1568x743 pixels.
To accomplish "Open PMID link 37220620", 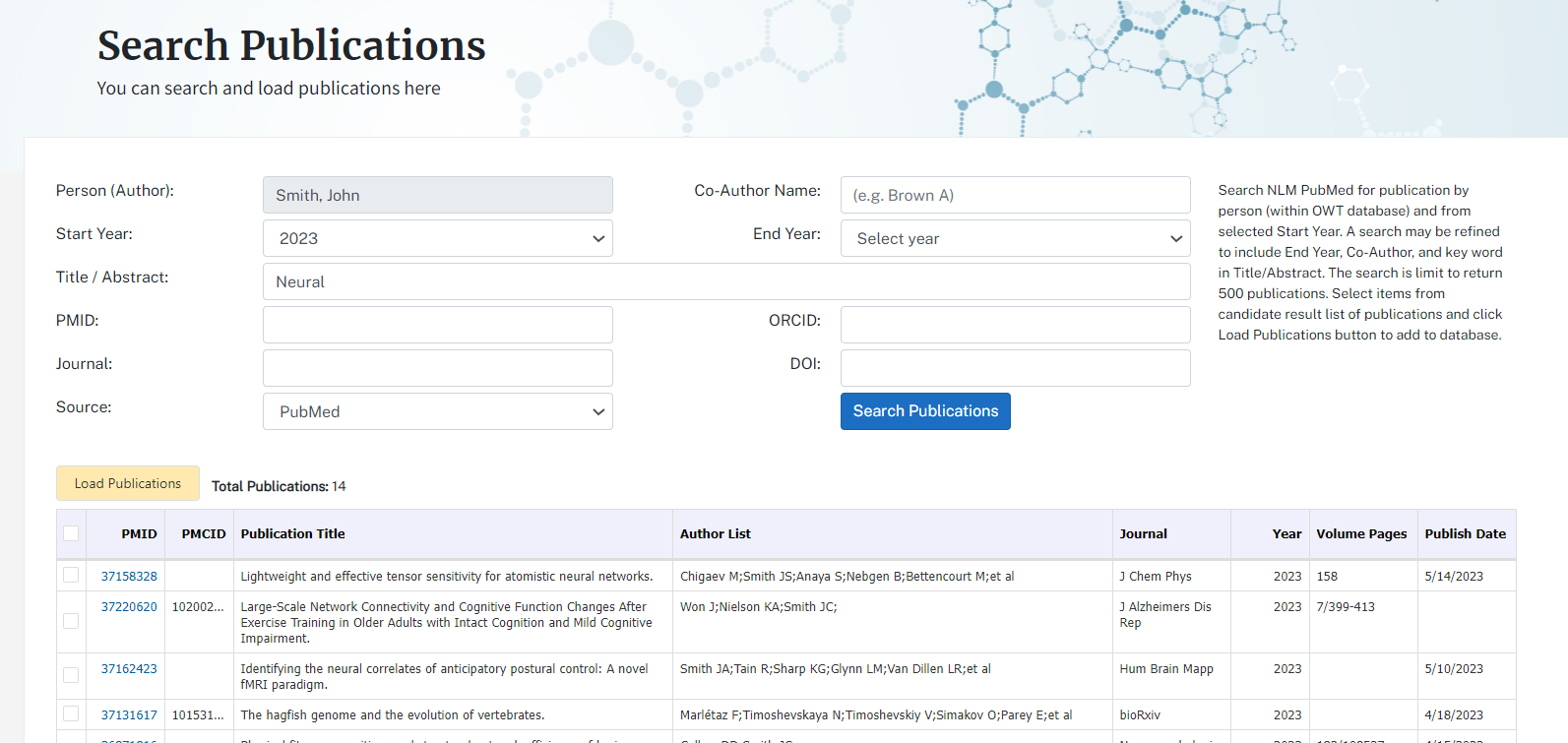I will pos(129,607).
